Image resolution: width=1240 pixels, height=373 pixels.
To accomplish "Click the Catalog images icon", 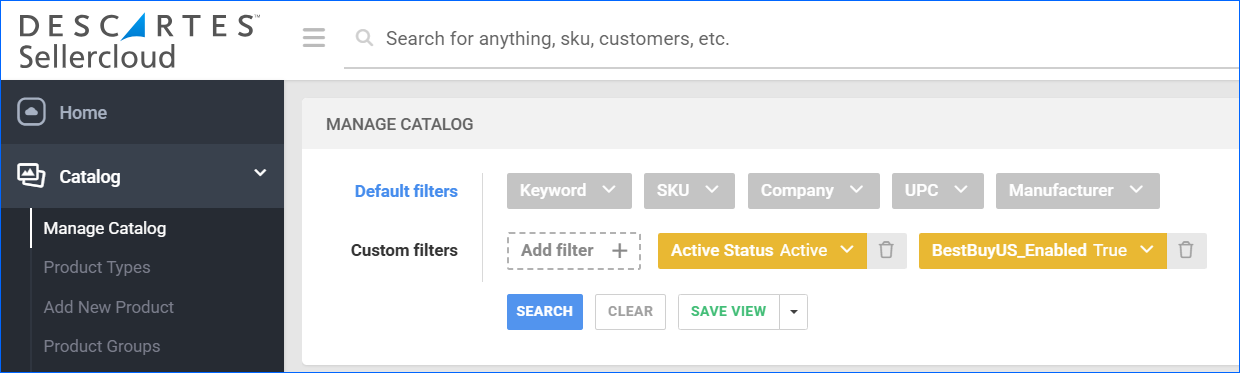I will 32,176.
